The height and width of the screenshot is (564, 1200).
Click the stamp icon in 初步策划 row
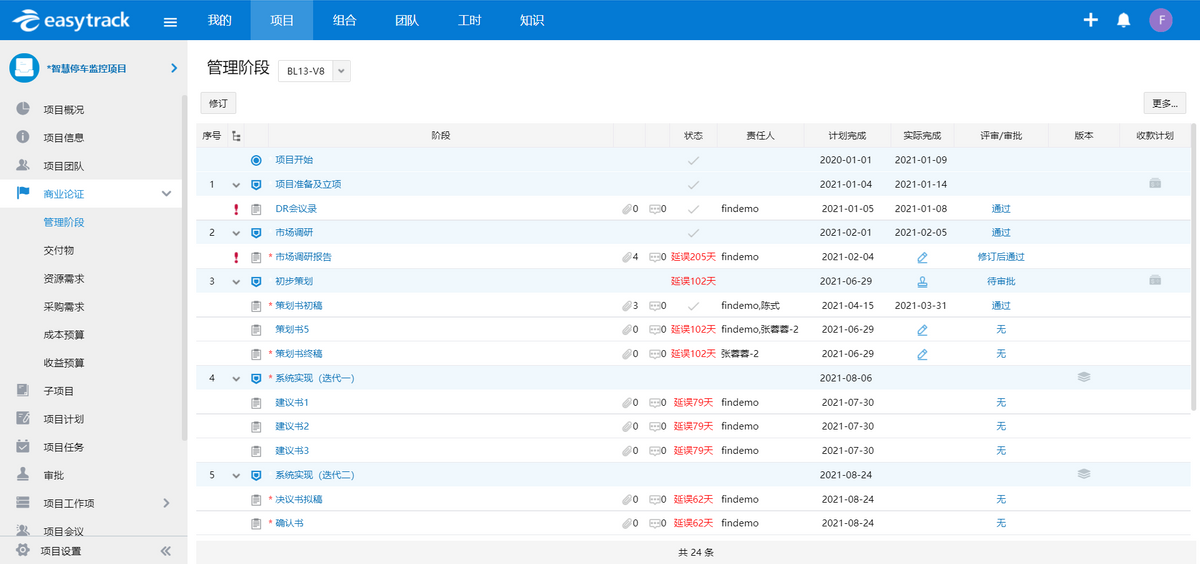coord(922,281)
